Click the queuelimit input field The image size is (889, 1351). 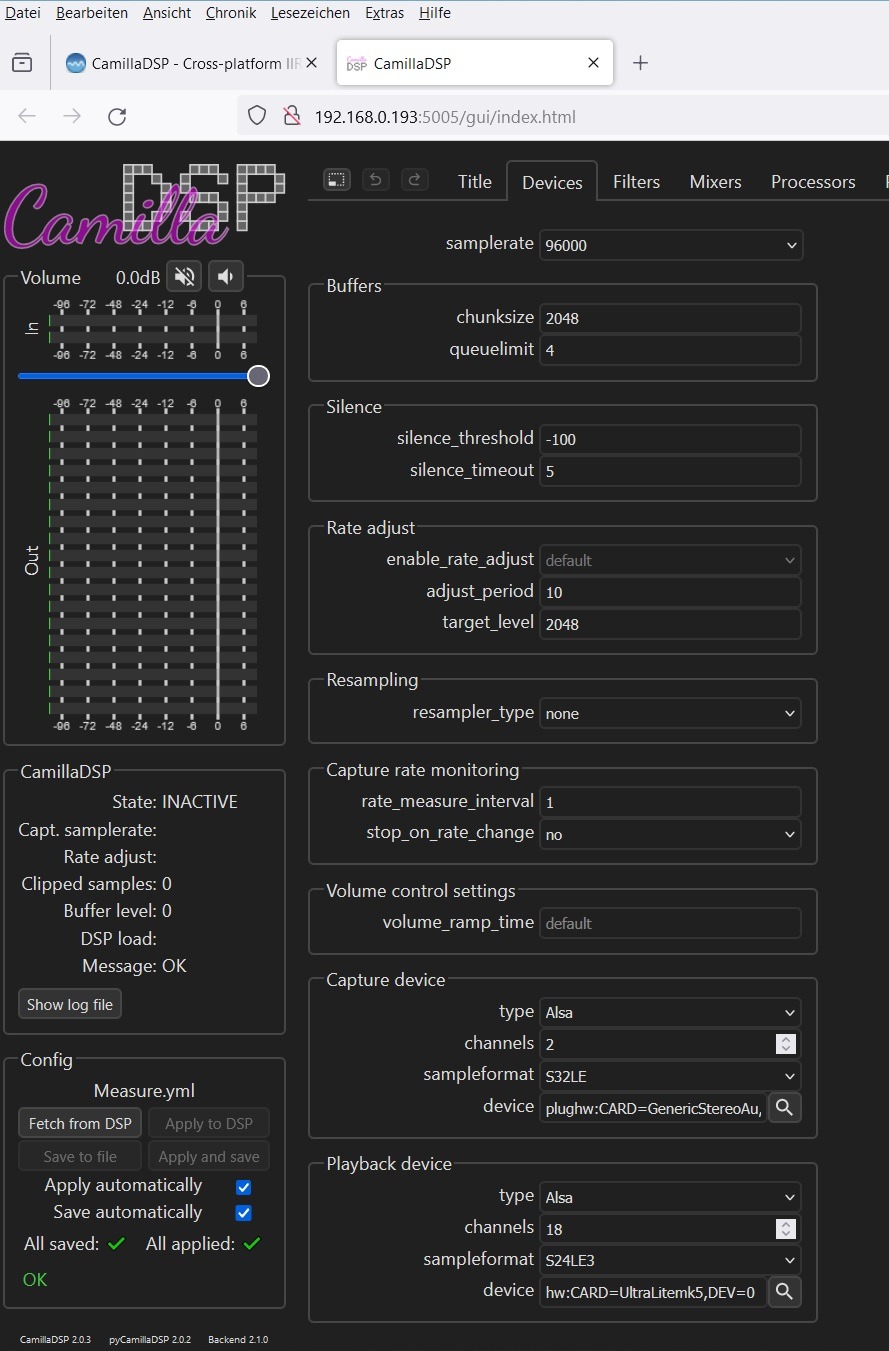[670, 350]
